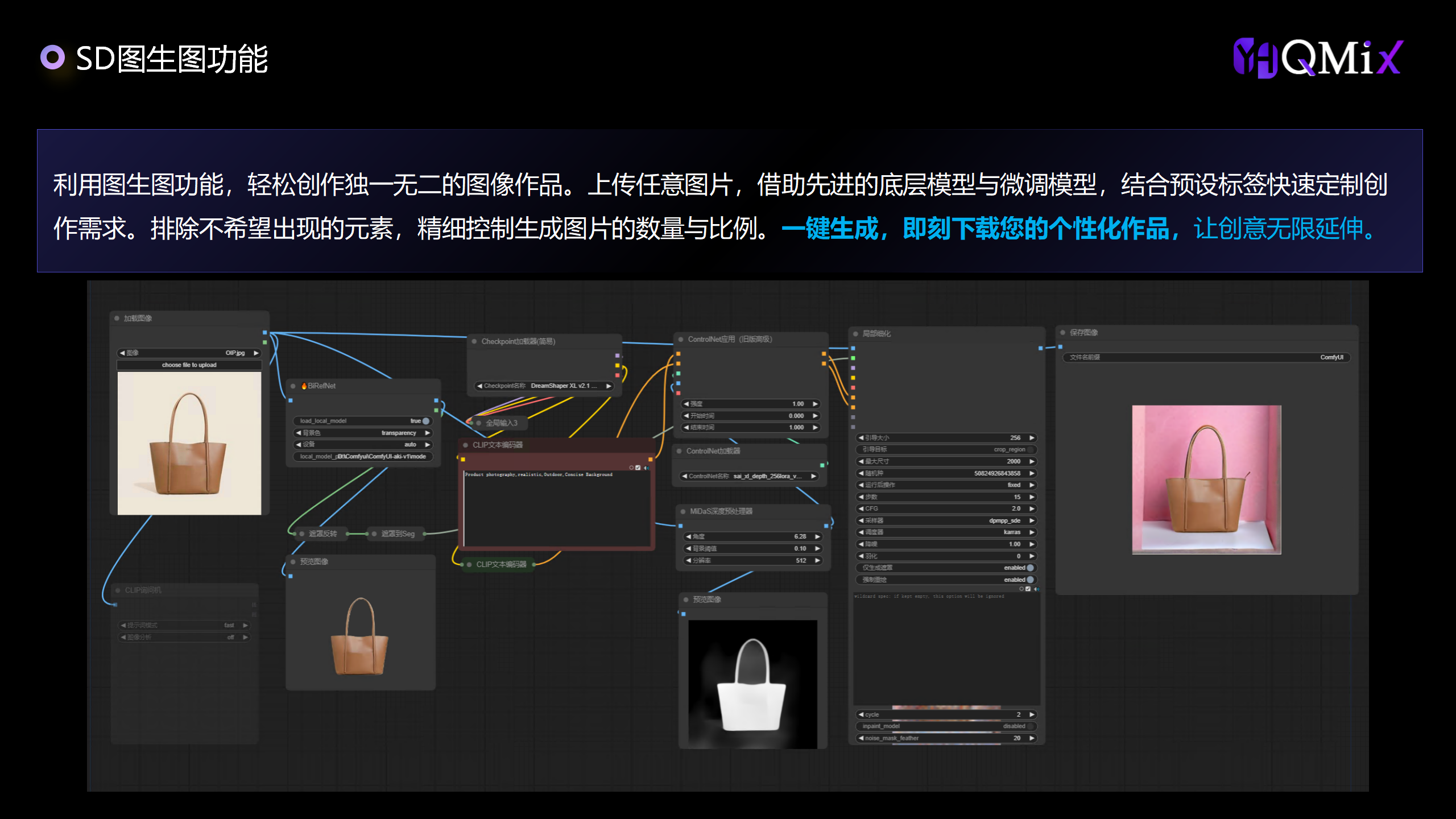Click the ControlNet 强度 1.00 slider field
Viewport: 1456px width, 819px height.
[750, 404]
